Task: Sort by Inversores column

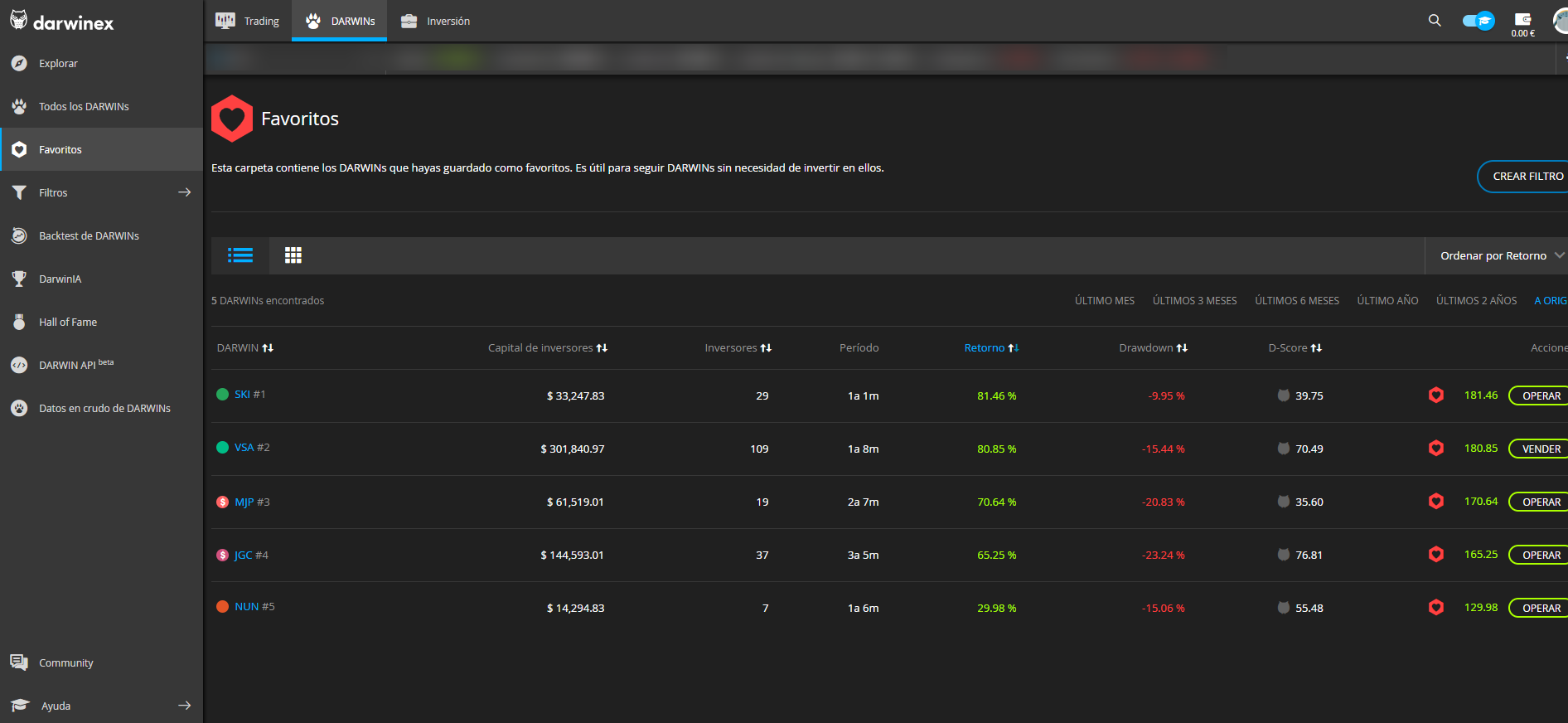Action: coord(738,348)
